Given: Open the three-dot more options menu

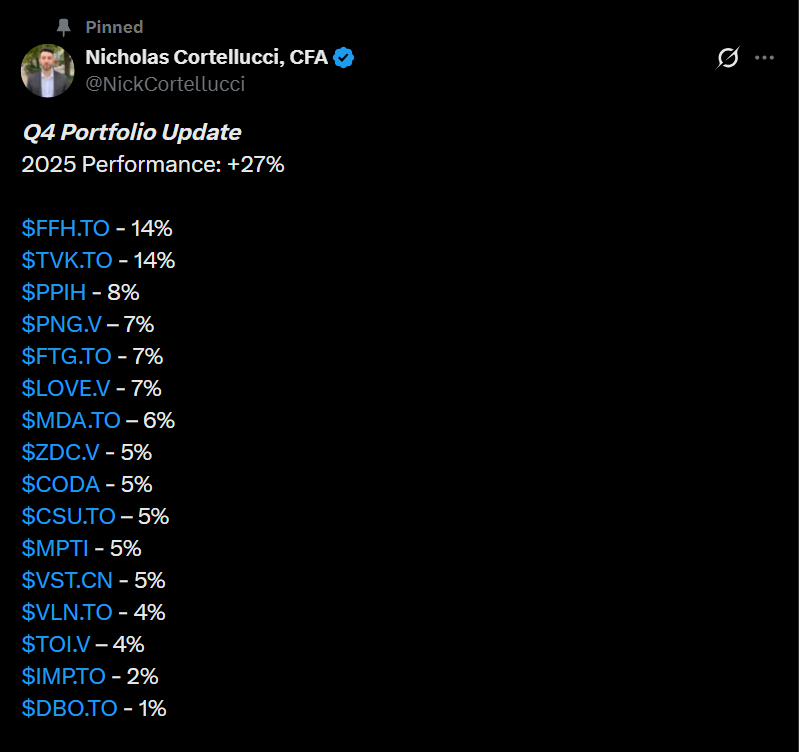Looking at the screenshot, I should [x=765, y=58].
